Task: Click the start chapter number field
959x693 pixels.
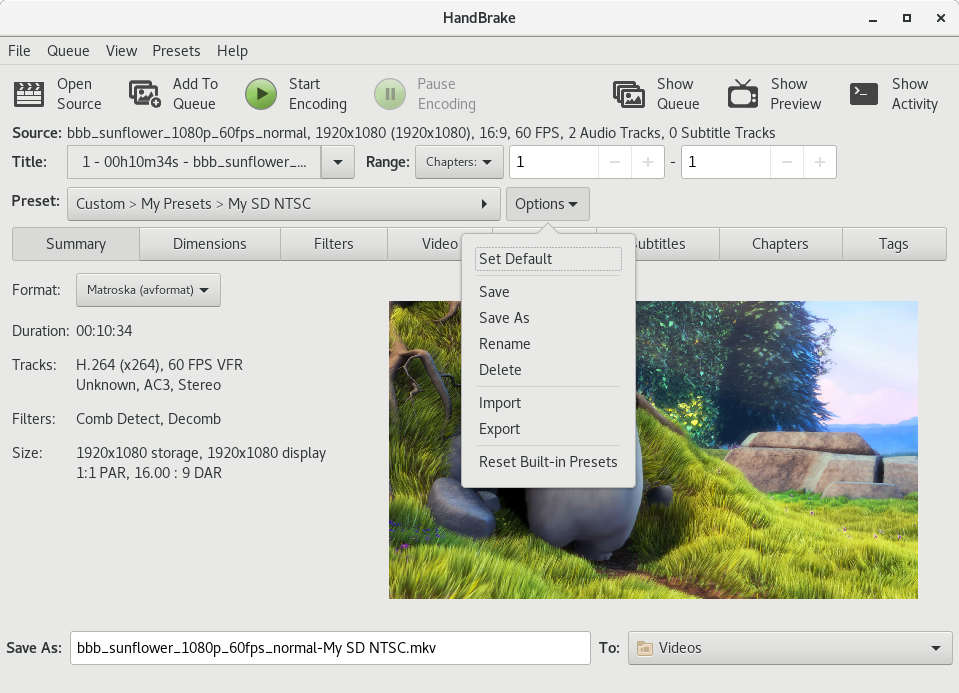Action: [554, 162]
